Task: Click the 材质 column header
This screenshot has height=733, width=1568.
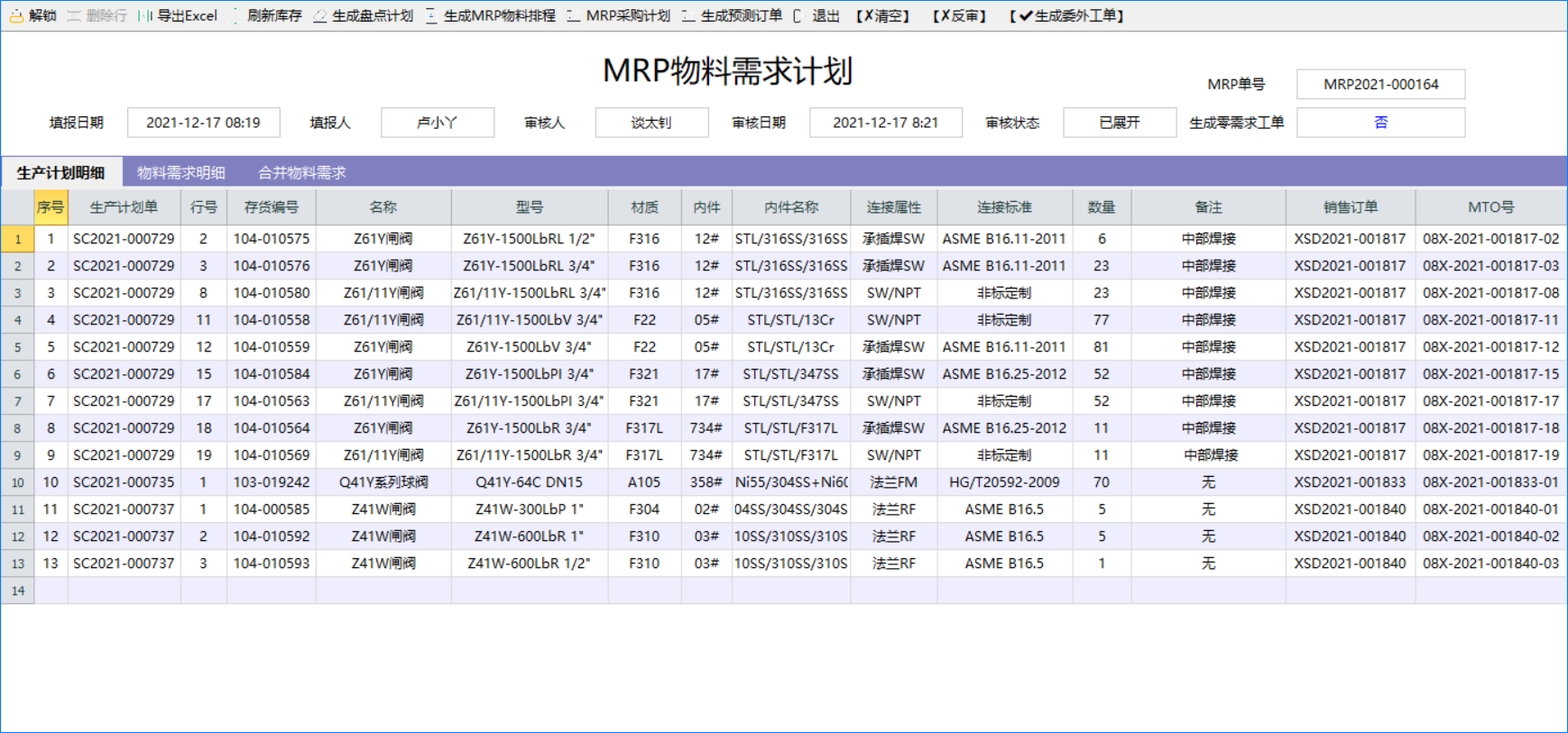Action: [644, 207]
